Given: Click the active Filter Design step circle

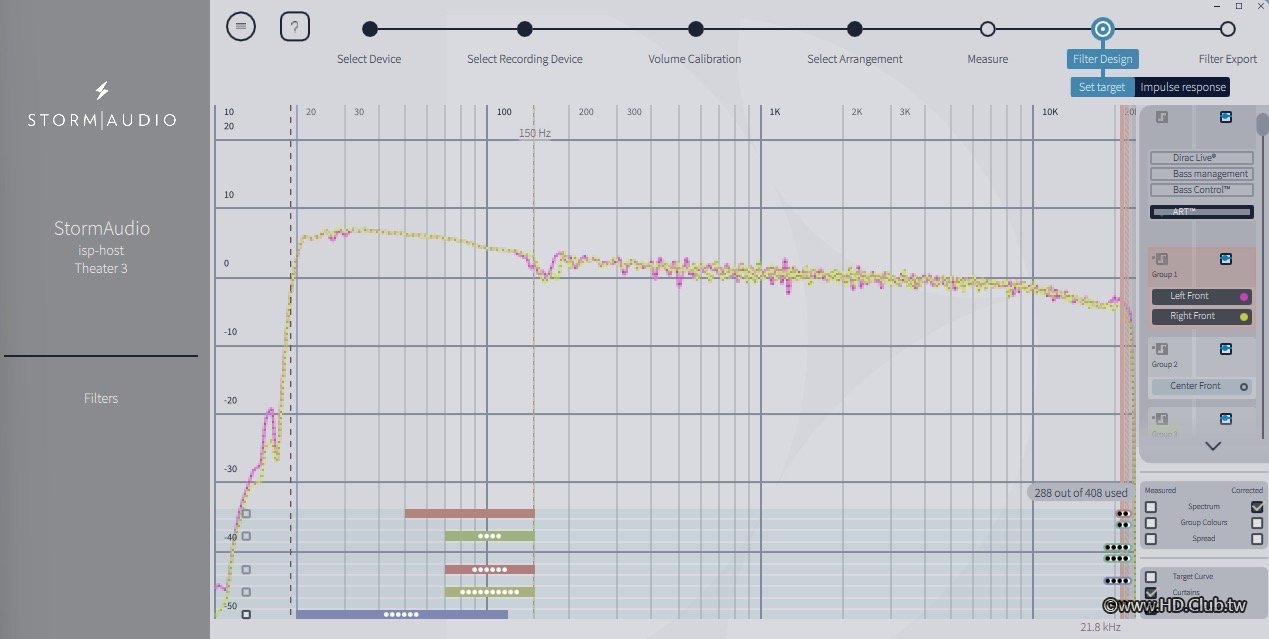Looking at the screenshot, I should [x=1103, y=29].
